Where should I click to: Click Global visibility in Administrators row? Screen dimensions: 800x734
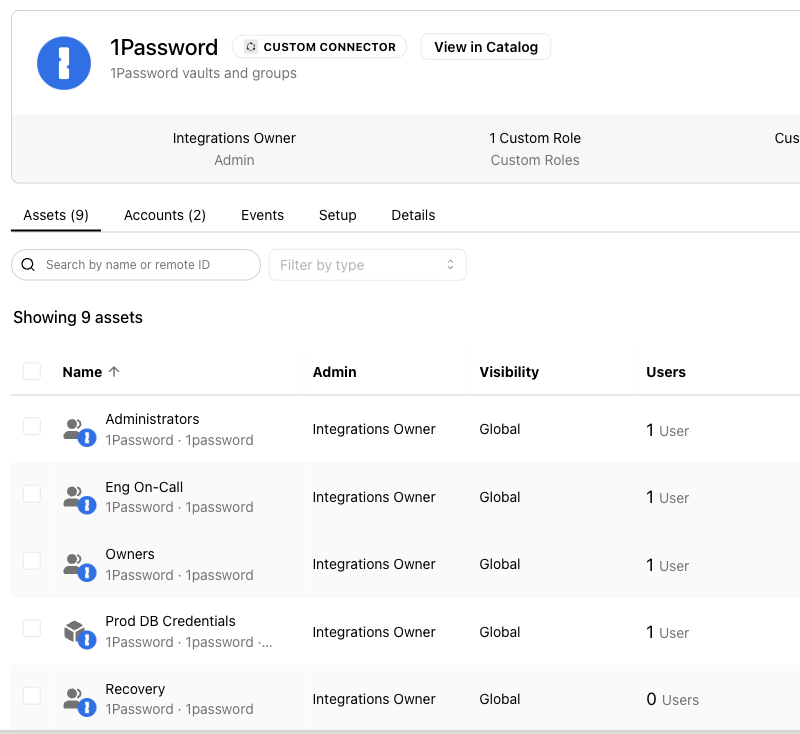click(x=499, y=429)
